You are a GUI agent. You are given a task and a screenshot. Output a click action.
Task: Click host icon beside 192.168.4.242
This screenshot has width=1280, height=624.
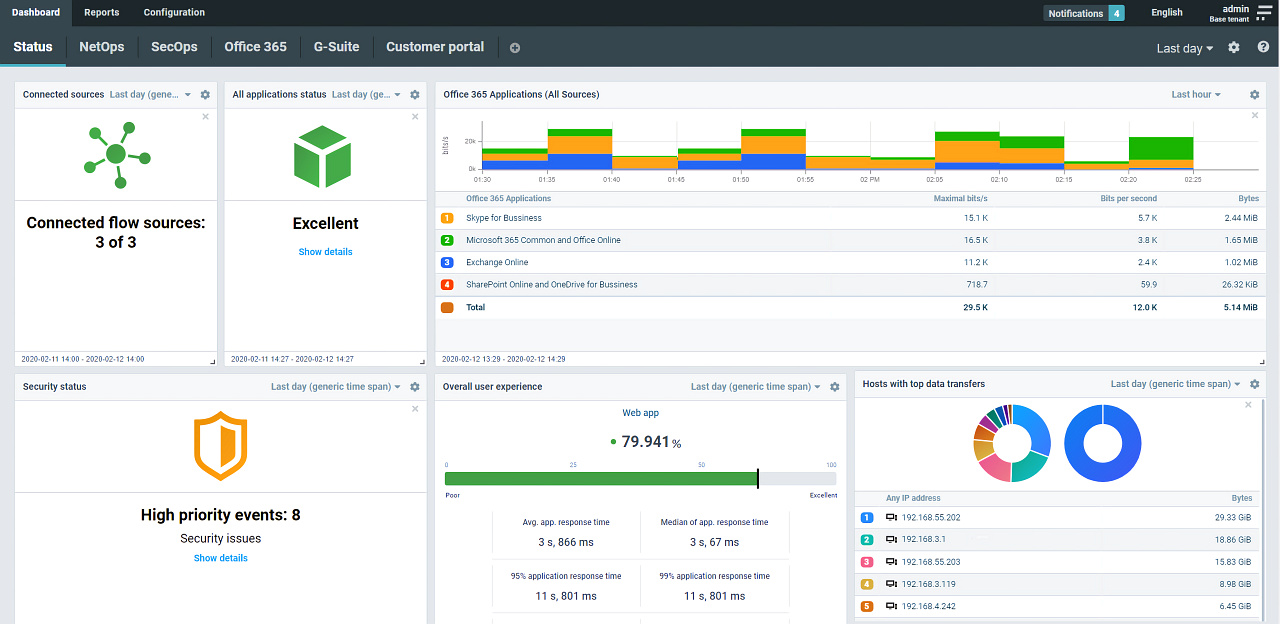pos(891,606)
